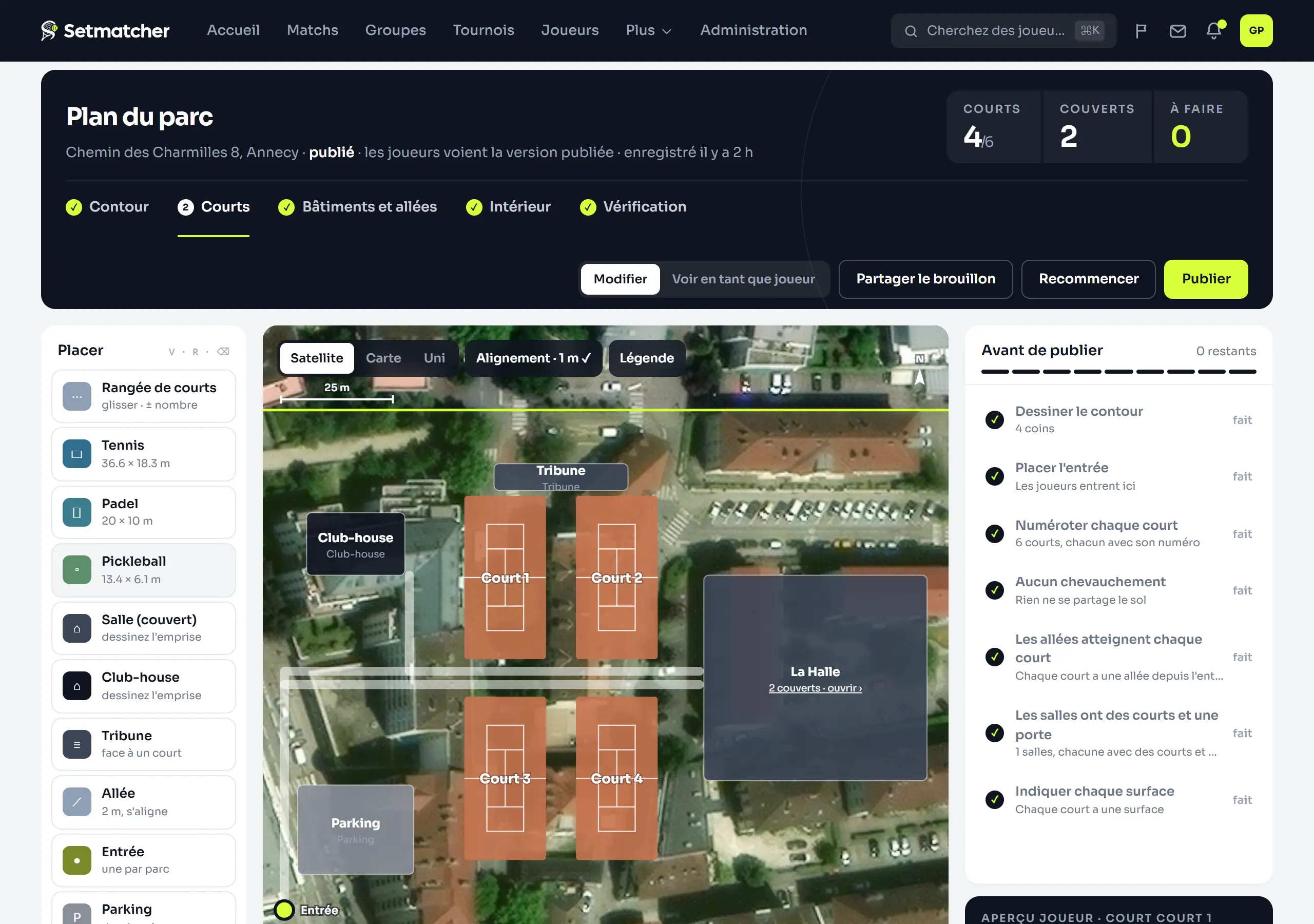1314x924 pixels.
Task: Select Modifier mode
Action: pos(621,279)
